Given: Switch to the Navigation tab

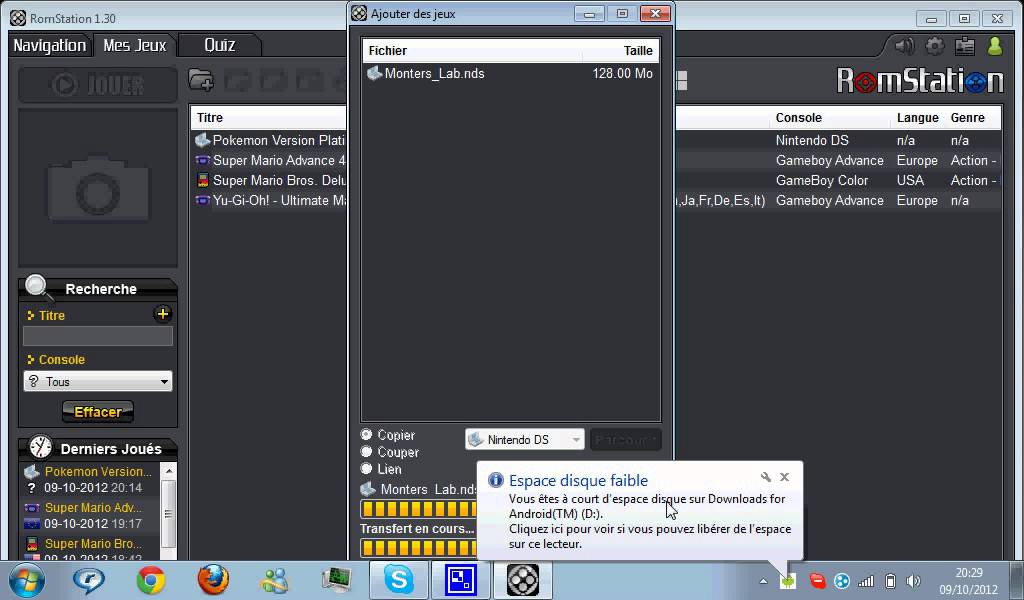Looking at the screenshot, I should click(x=50, y=45).
